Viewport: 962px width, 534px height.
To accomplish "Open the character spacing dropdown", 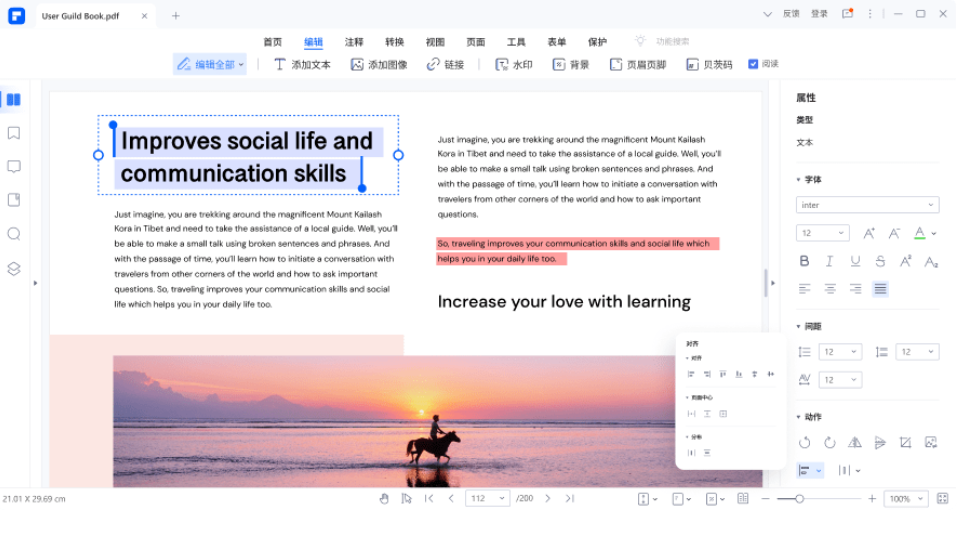I will (x=841, y=380).
